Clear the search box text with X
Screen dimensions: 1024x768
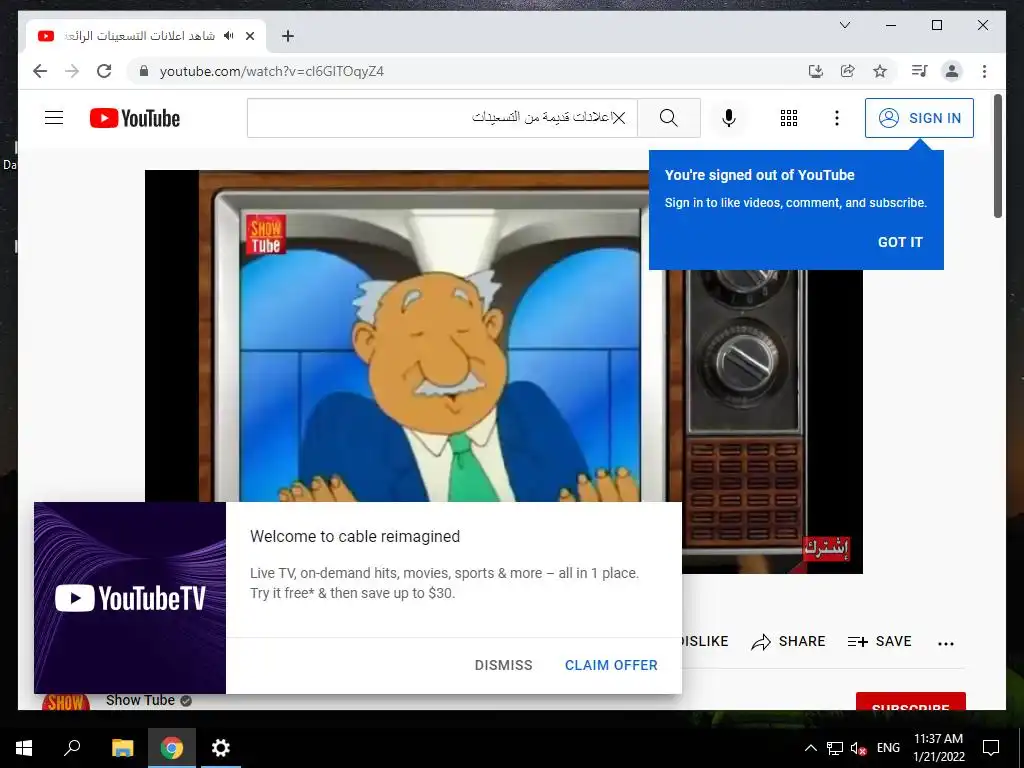point(619,118)
